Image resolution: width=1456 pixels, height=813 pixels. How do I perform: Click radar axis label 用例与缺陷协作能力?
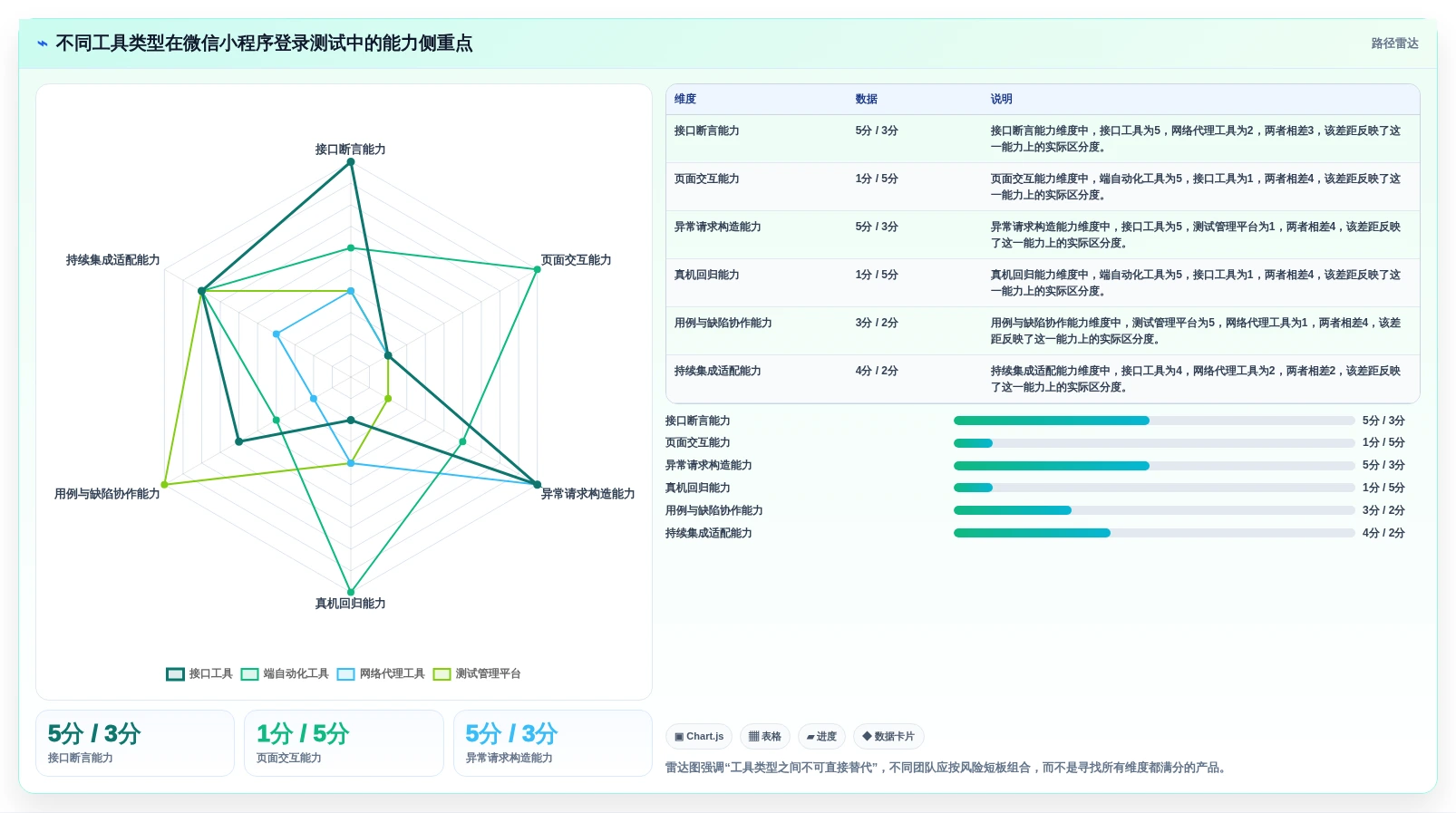[107, 494]
